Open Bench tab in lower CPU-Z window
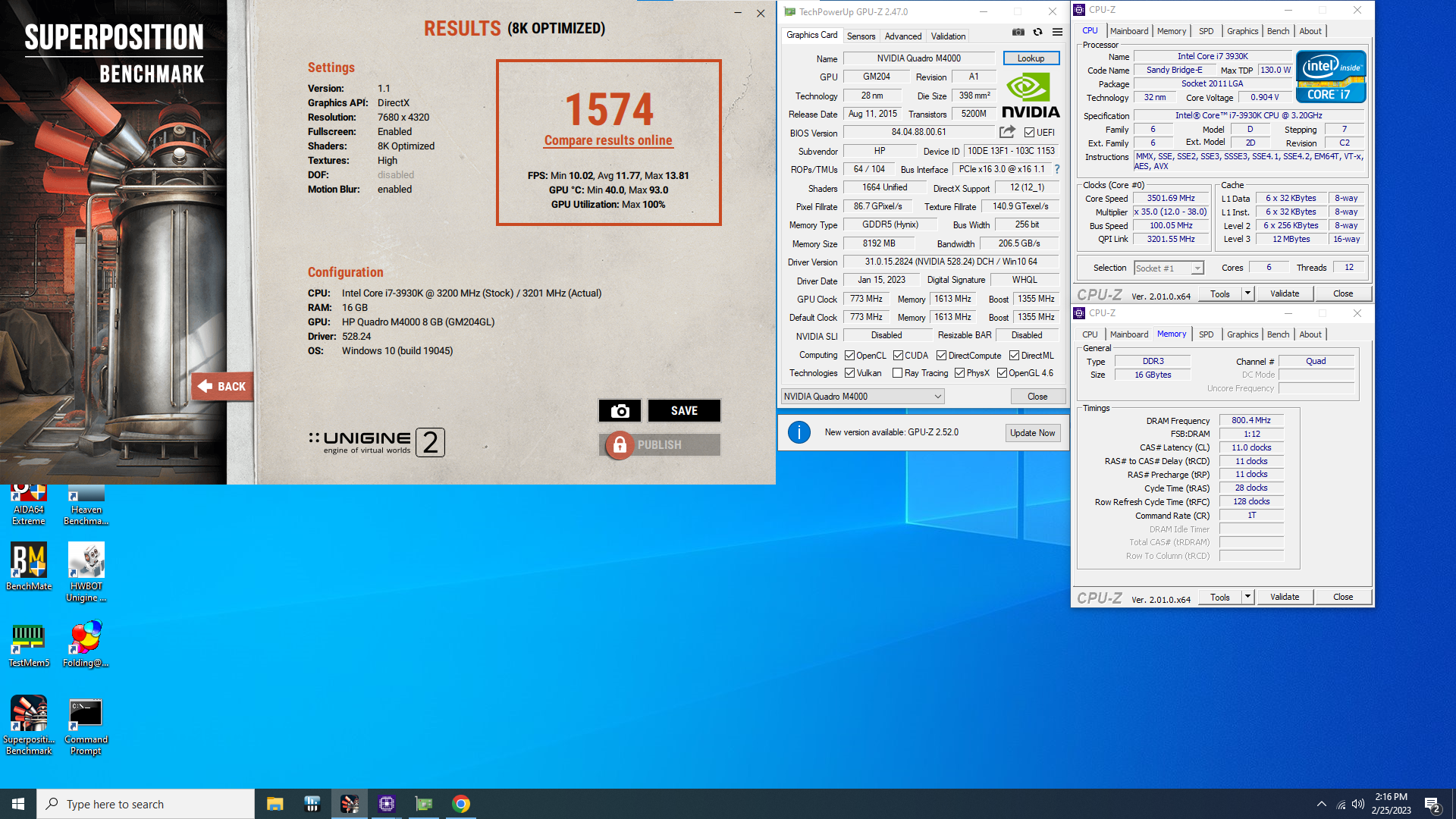Screen dimensions: 1456x819 [1278, 334]
